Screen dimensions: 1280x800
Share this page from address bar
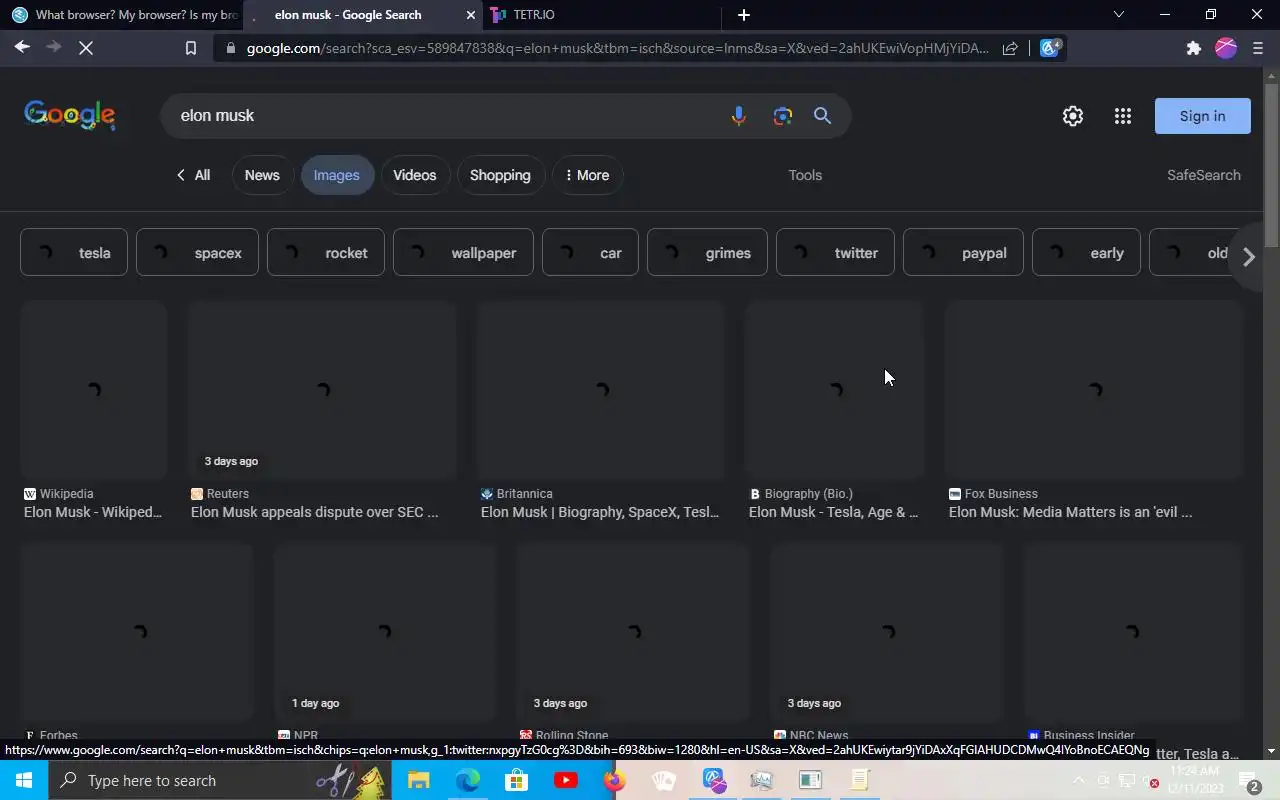(x=1010, y=48)
